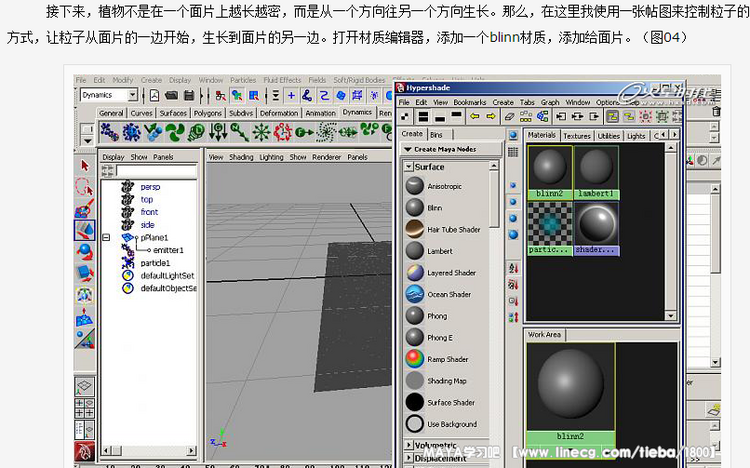Click the Radial field shelf icon
This screenshot has height=468, width=750.
(x=261, y=132)
